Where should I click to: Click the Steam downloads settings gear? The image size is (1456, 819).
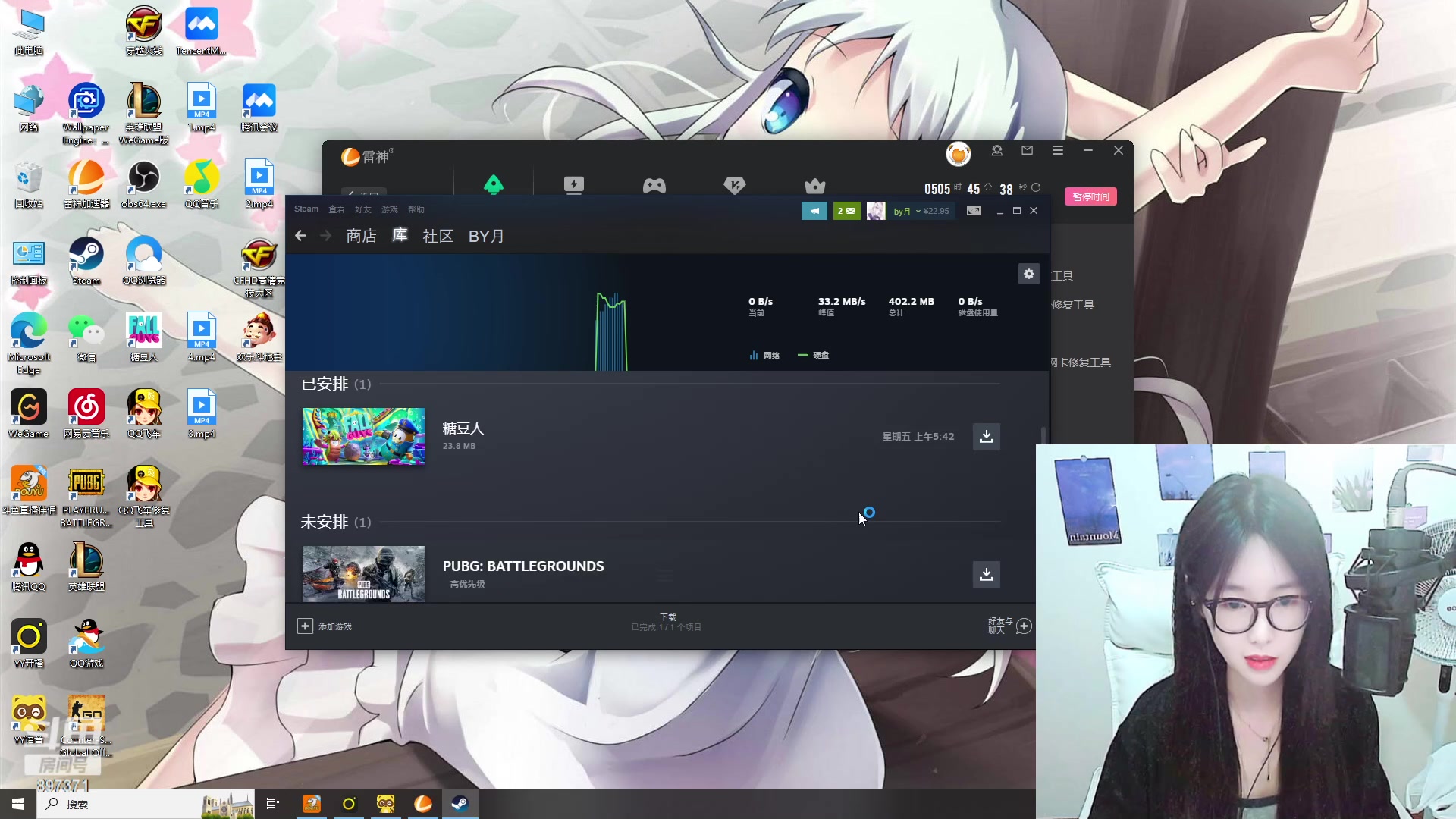1028,274
